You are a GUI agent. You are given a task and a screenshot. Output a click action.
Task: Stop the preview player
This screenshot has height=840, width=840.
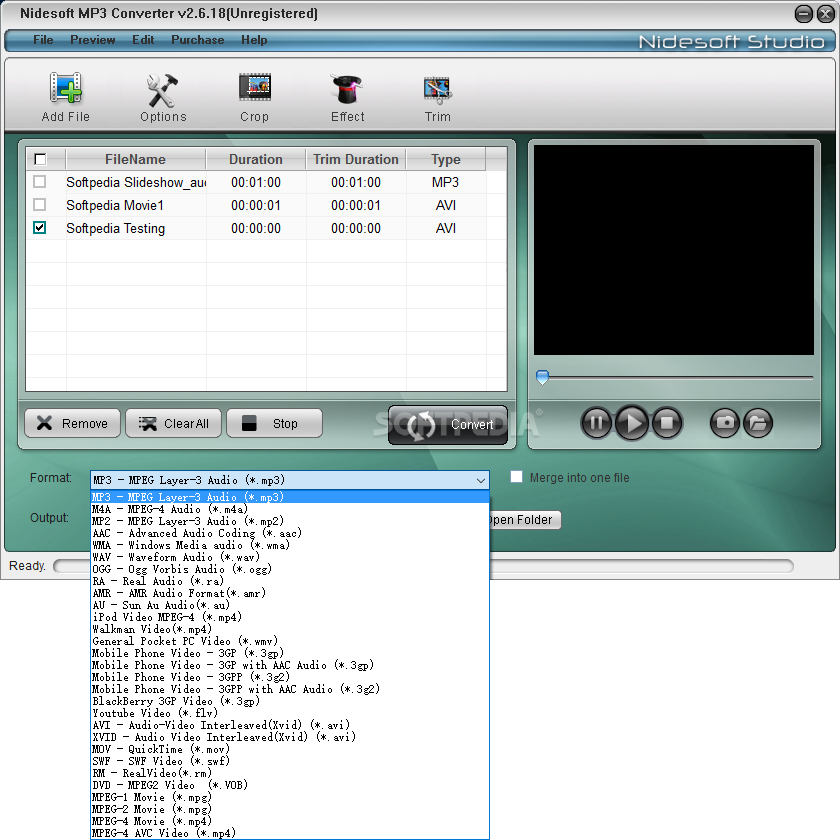tap(667, 423)
